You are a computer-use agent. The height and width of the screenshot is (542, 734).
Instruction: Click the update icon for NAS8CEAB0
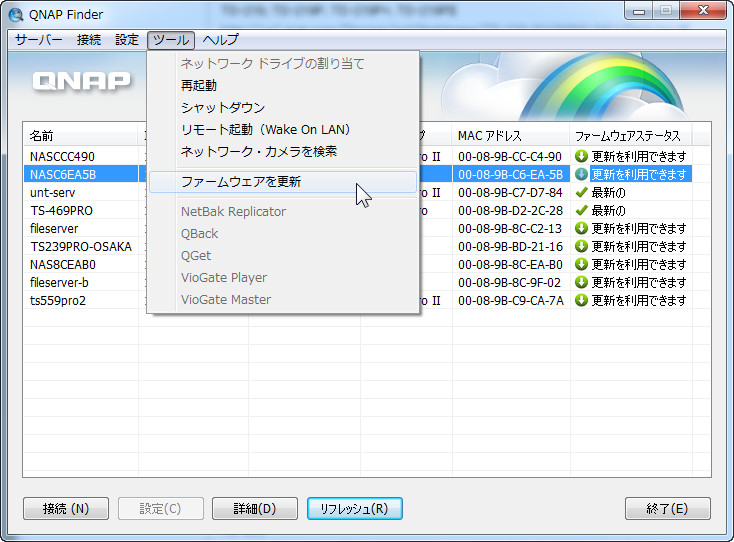pyautogui.click(x=581, y=264)
